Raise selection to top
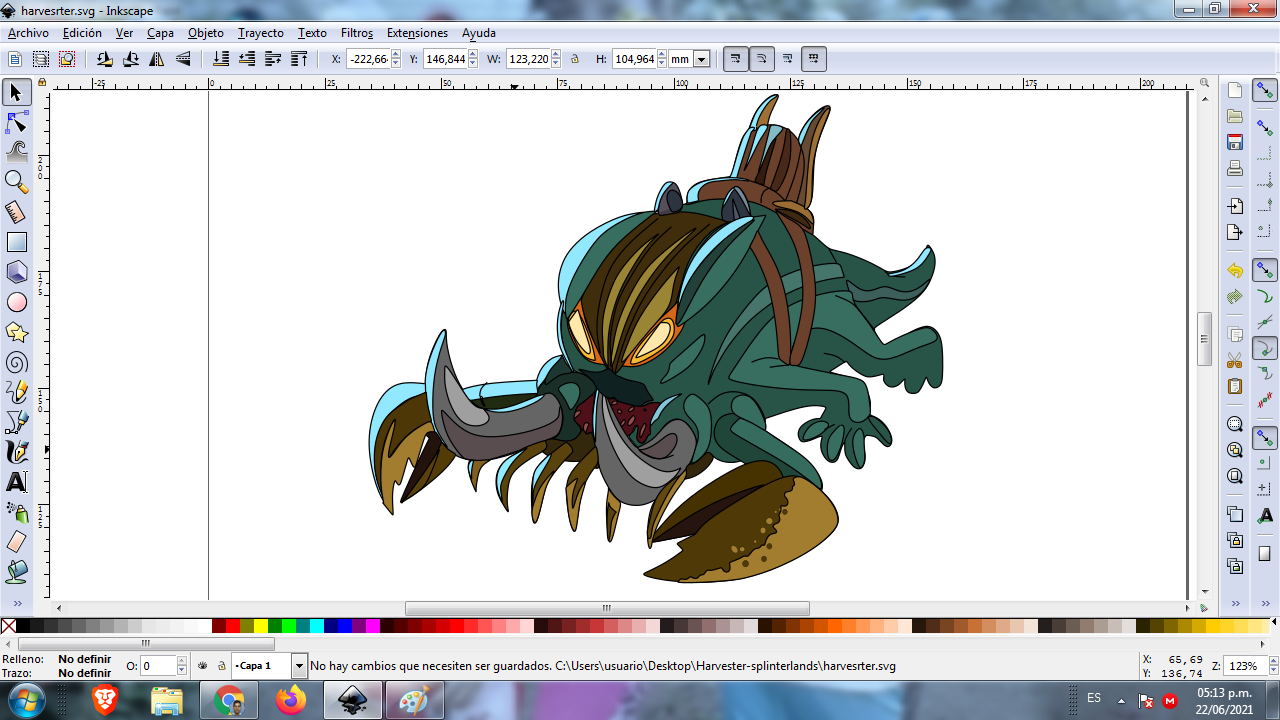The image size is (1280, 720). [299, 59]
